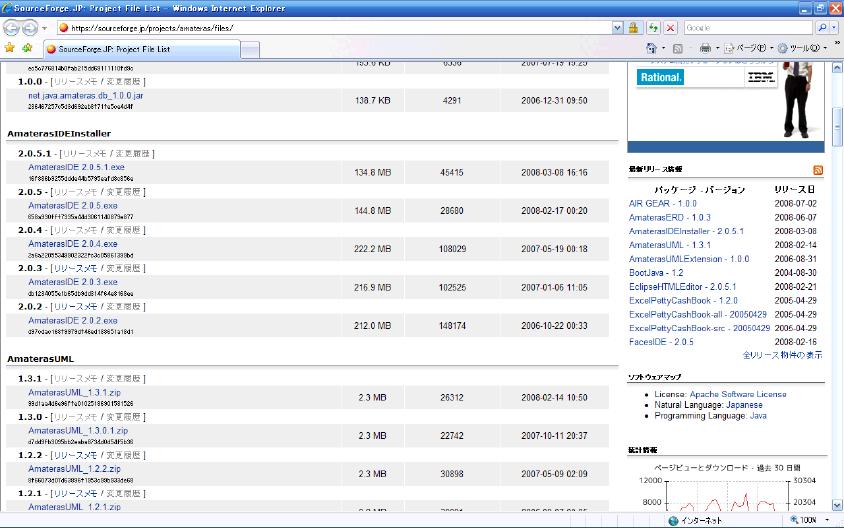This screenshot has width=844, height=528.
Task: Stop loading with the red X icon
Action: pos(670,27)
